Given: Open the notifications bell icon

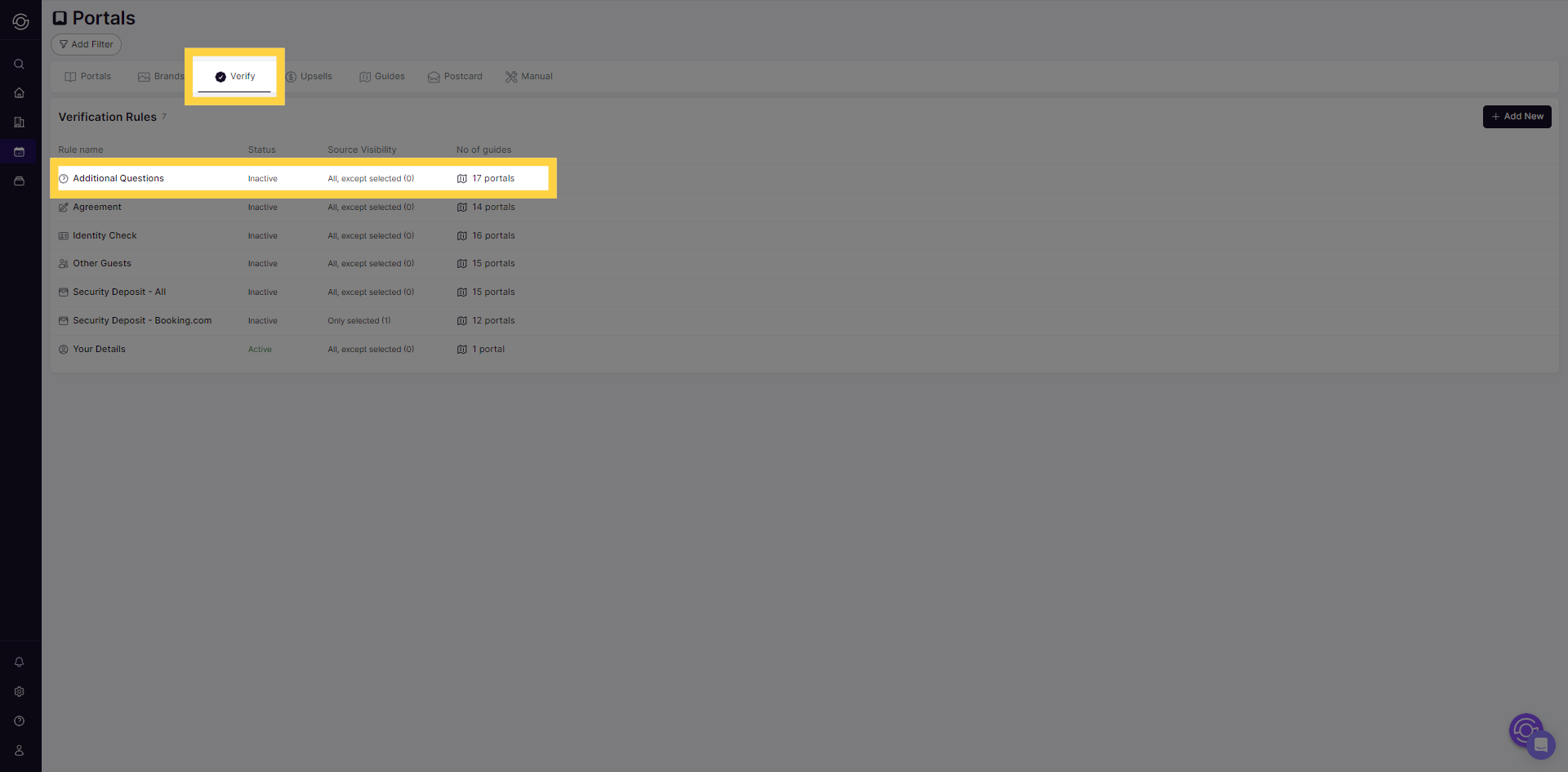Looking at the screenshot, I should coord(20,663).
